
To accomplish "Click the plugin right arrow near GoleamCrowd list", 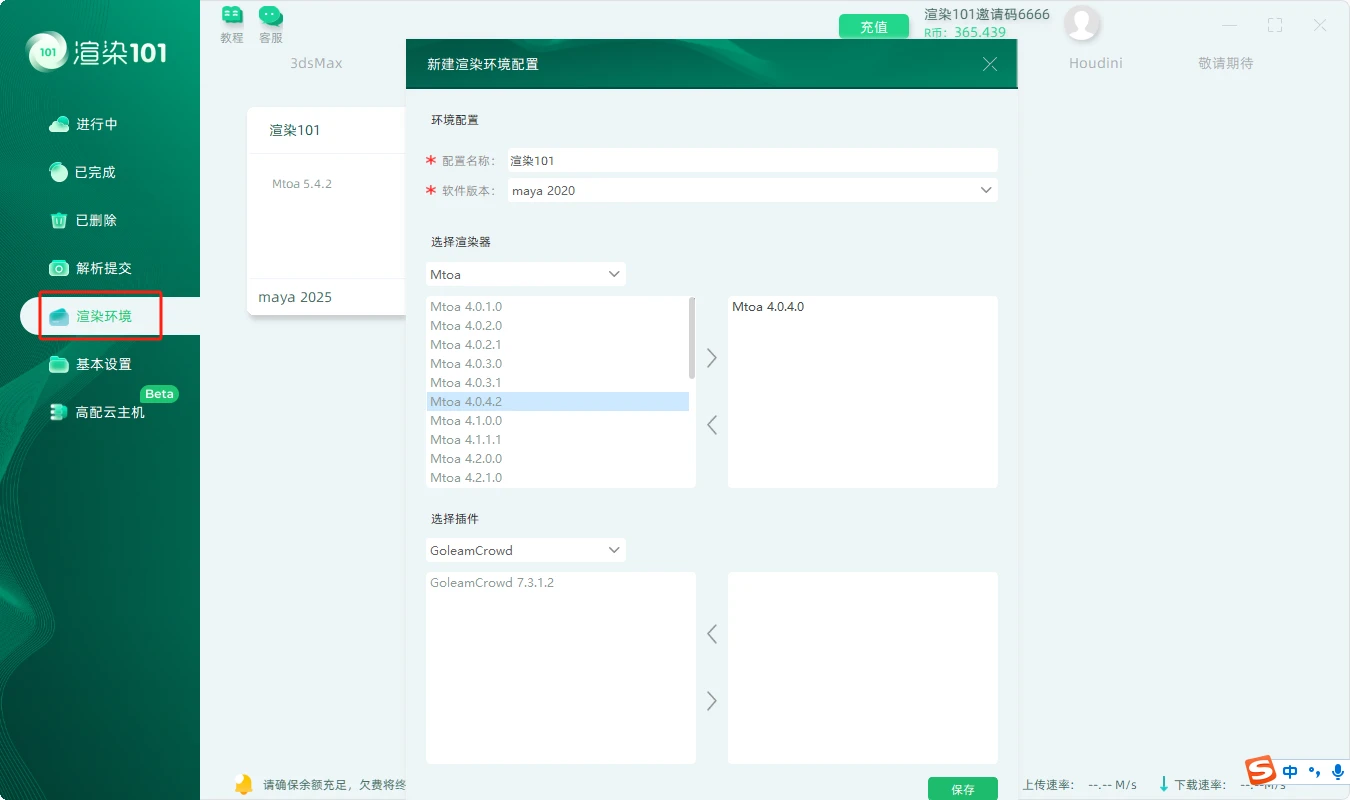I will point(712,701).
